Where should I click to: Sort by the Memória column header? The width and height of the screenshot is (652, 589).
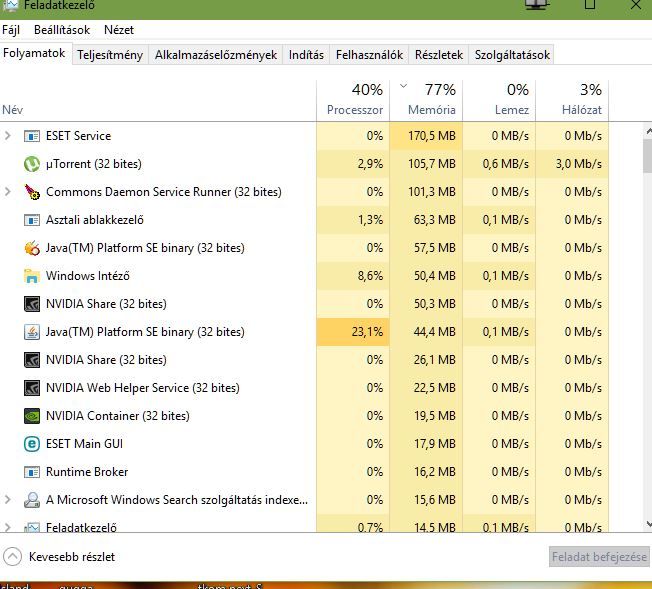[426, 101]
